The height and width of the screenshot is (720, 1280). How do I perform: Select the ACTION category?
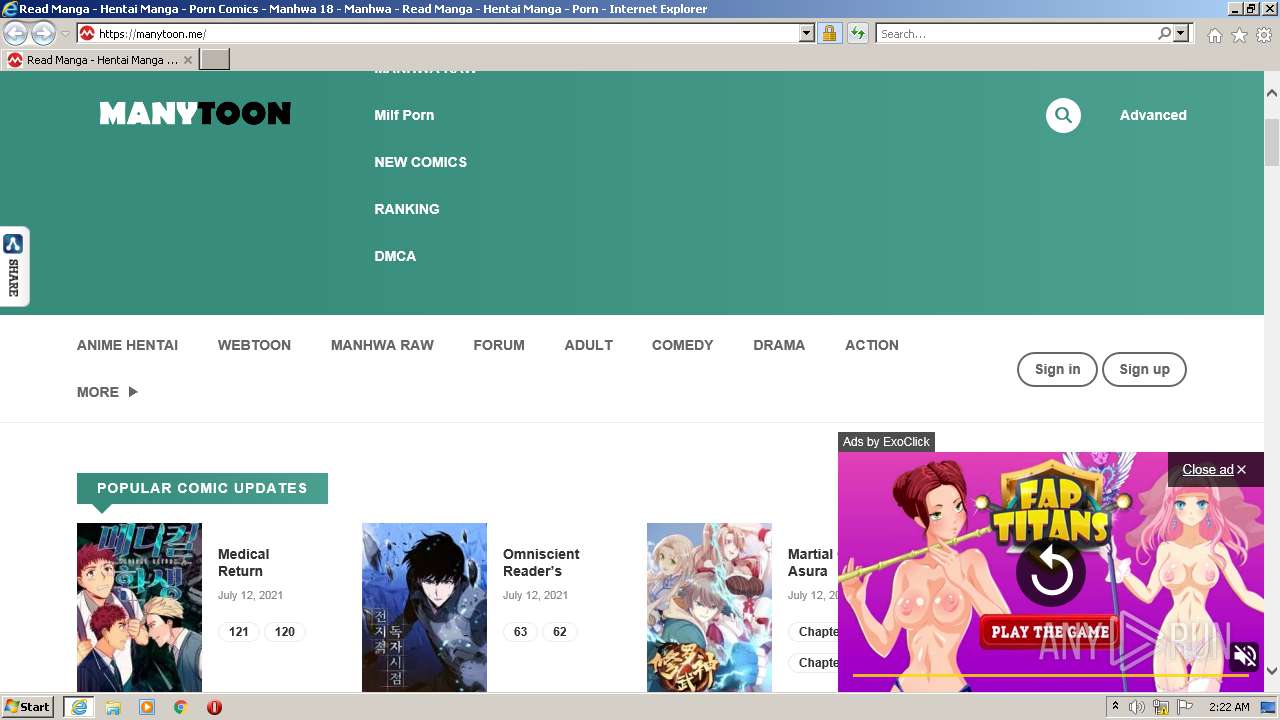coord(872,345)
